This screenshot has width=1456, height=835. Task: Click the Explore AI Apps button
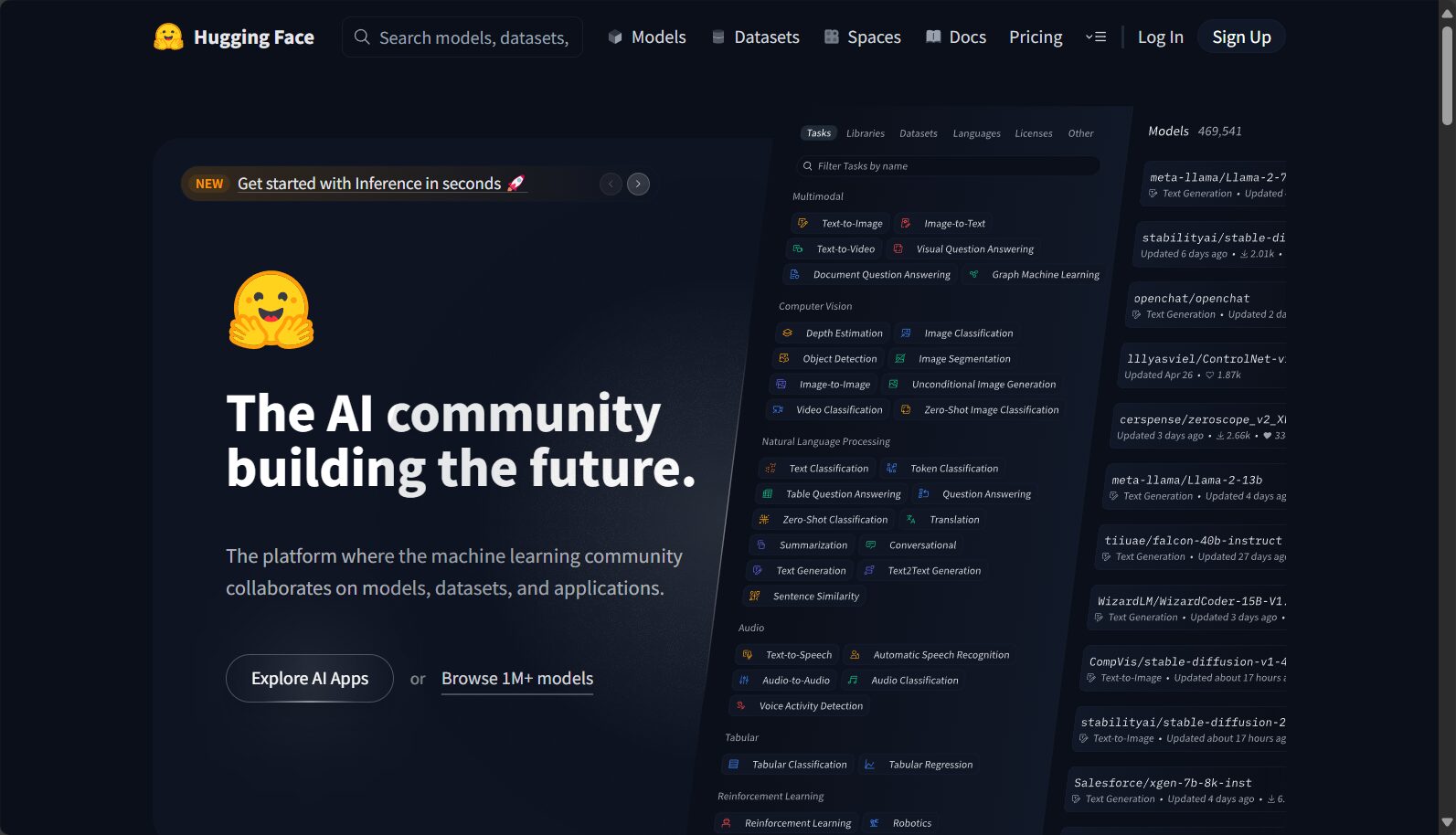(310, 678)
